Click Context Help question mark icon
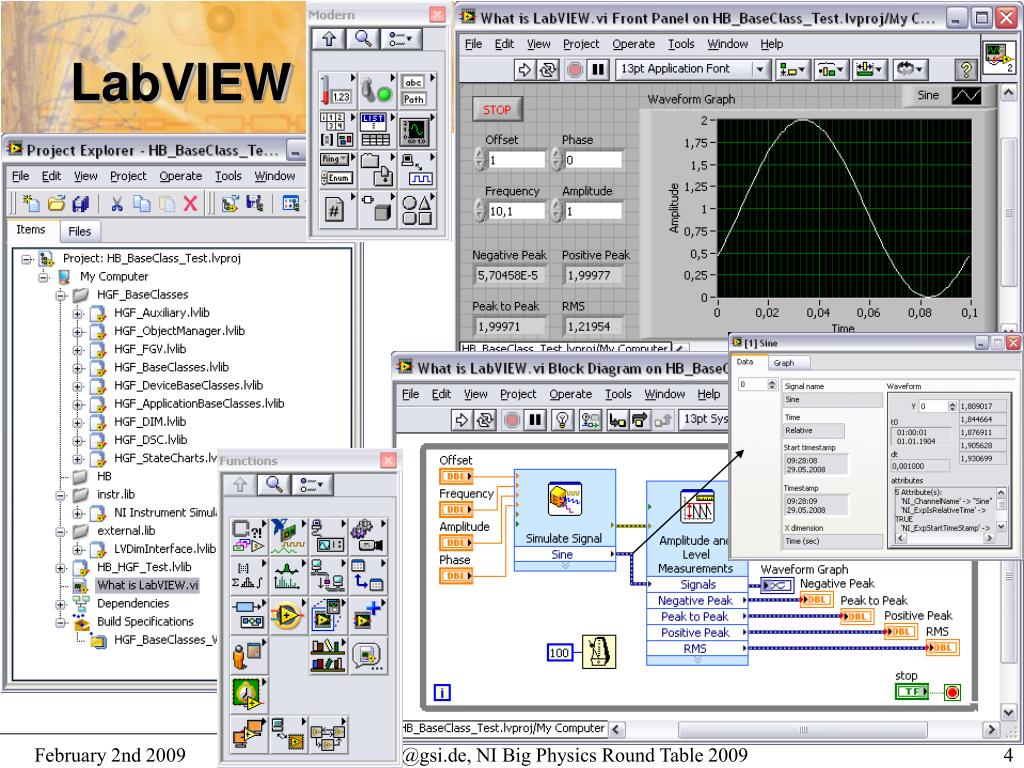This screenshot has height=768, width=1024. tap(965, 69)
